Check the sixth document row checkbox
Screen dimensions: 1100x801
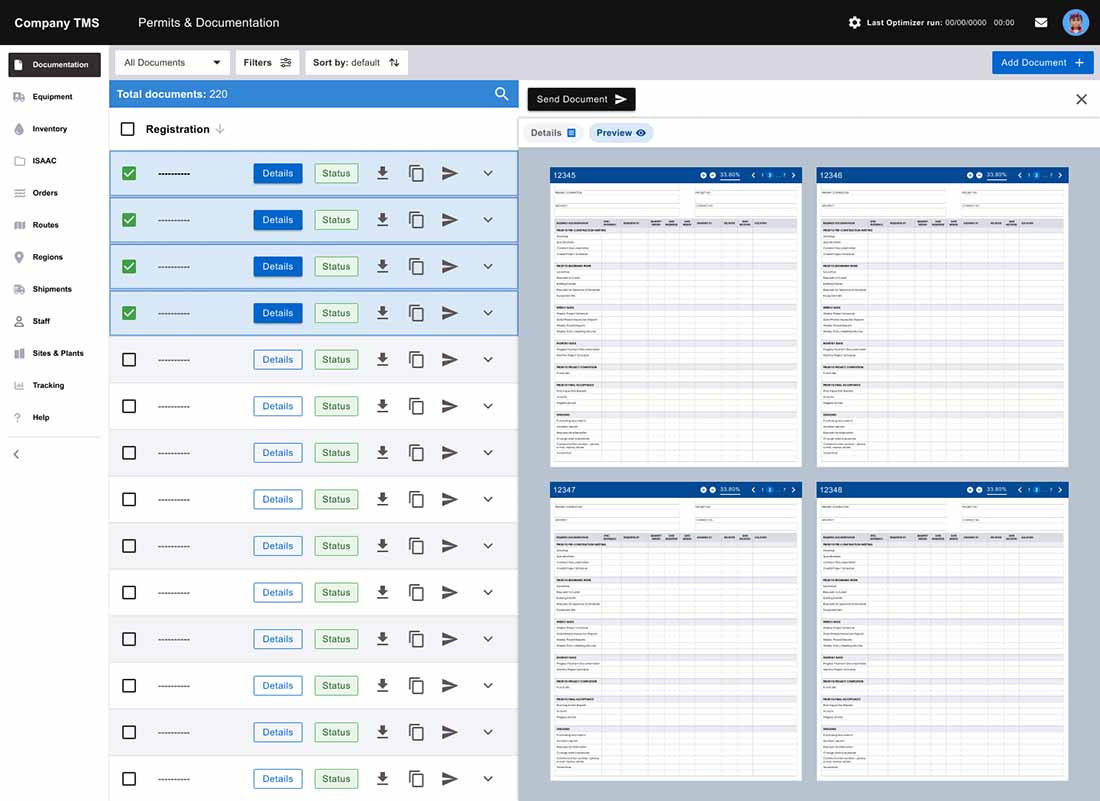click(x=129, y=406)
